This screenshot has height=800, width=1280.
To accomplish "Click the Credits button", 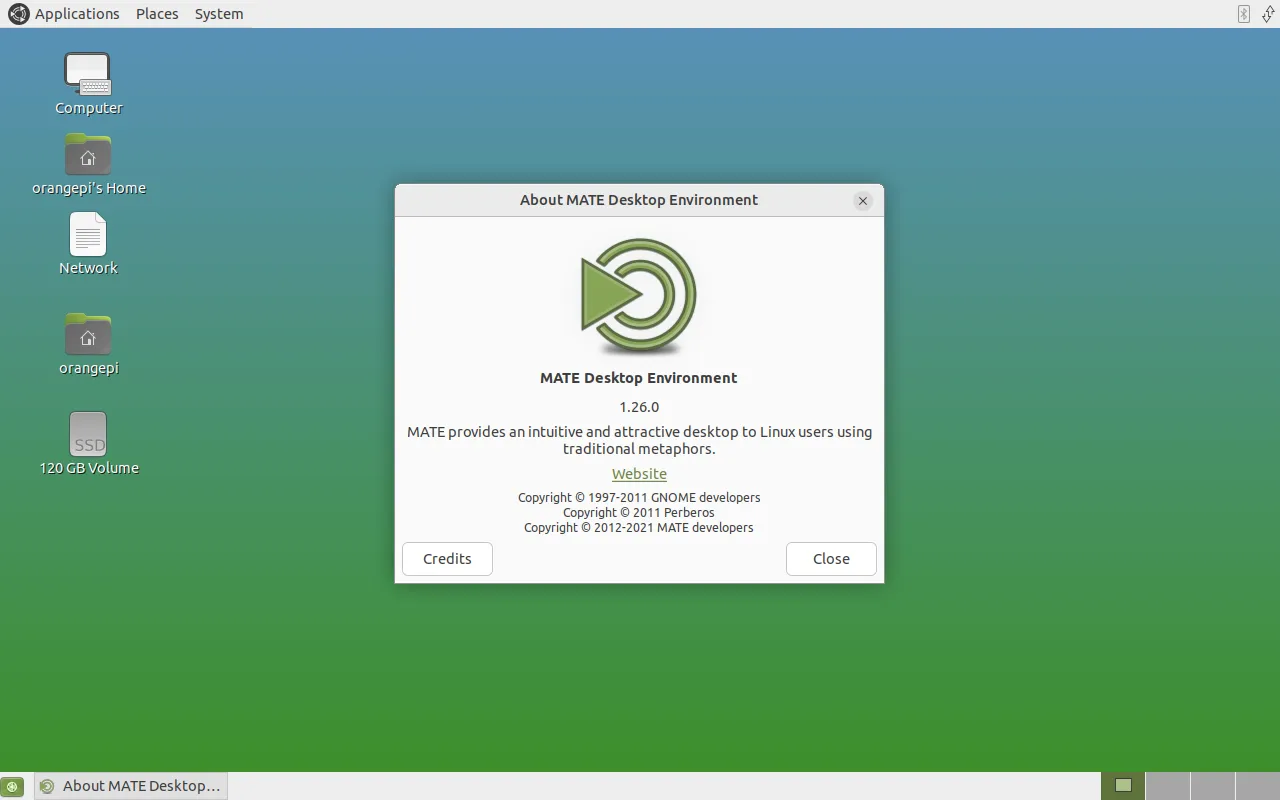I will tap(447, 559).
